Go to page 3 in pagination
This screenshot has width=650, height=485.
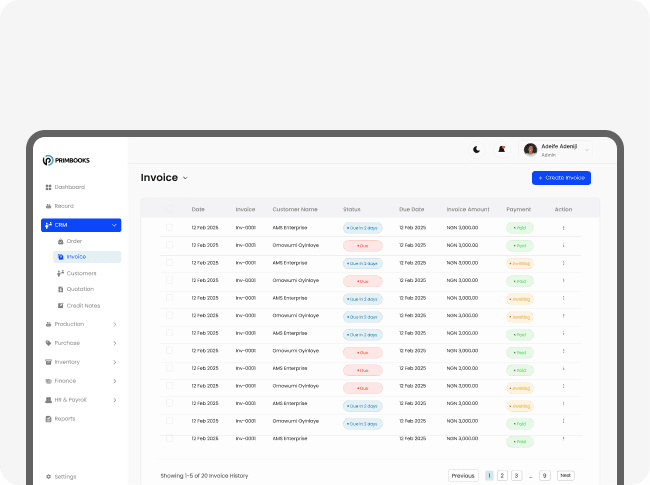(x=517, y=475)
